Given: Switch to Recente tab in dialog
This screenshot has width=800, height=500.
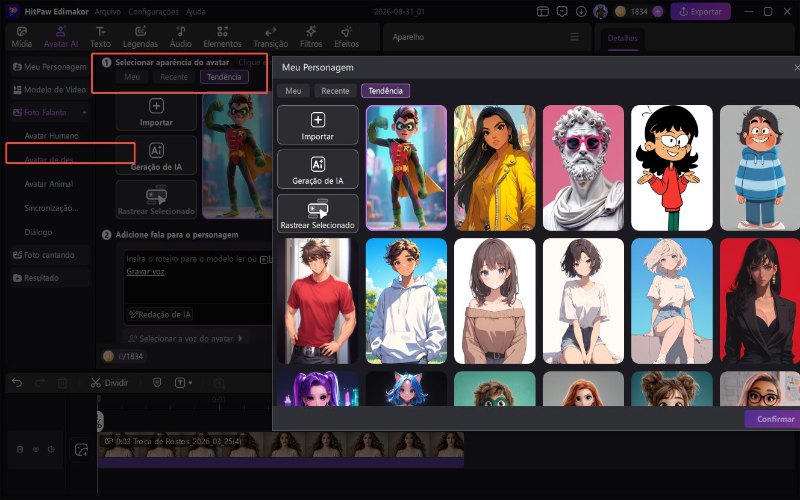Looking at the screenshot, I should click(x=335, y=91).
